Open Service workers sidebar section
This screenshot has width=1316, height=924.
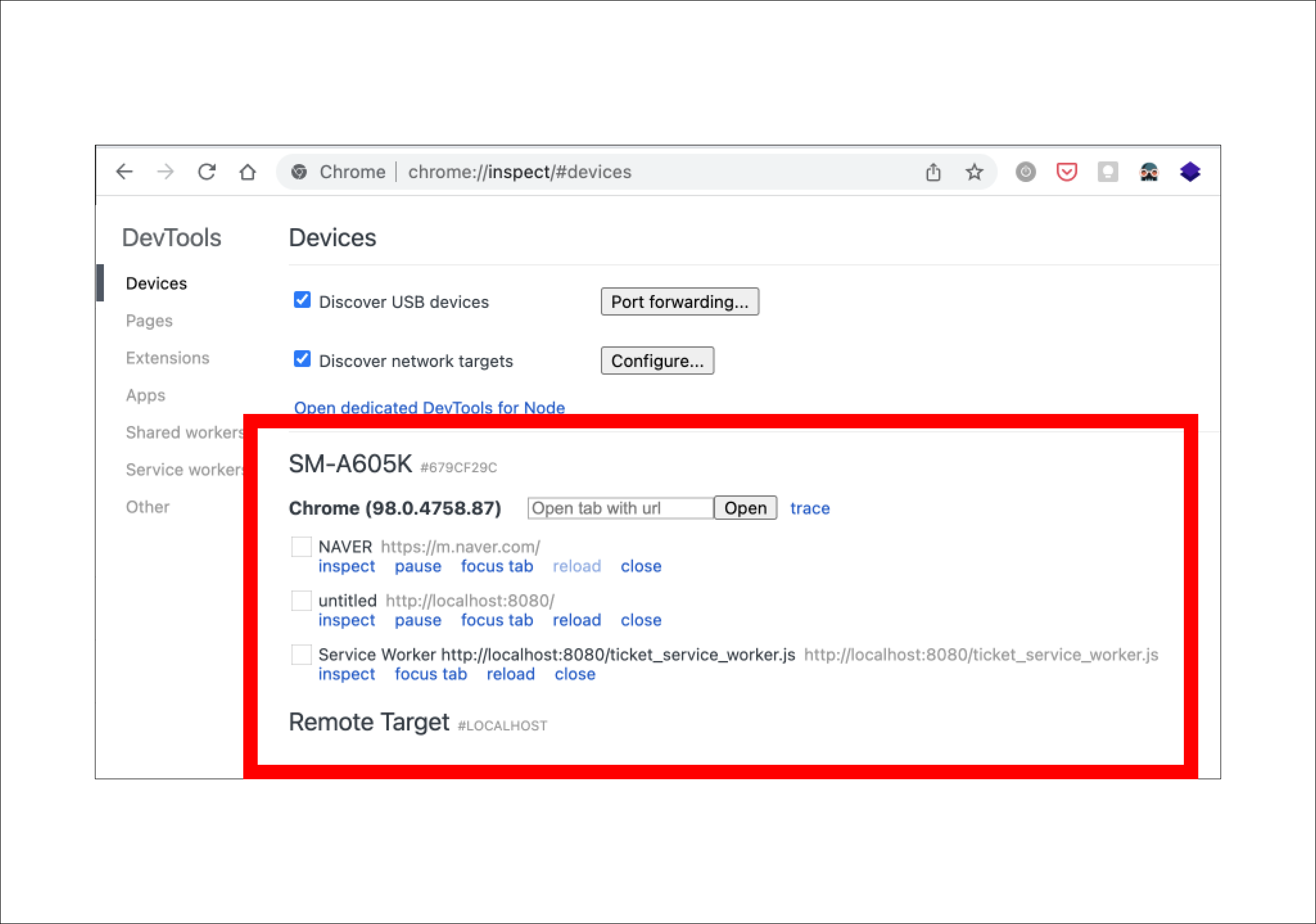click(x=184, y=470)
